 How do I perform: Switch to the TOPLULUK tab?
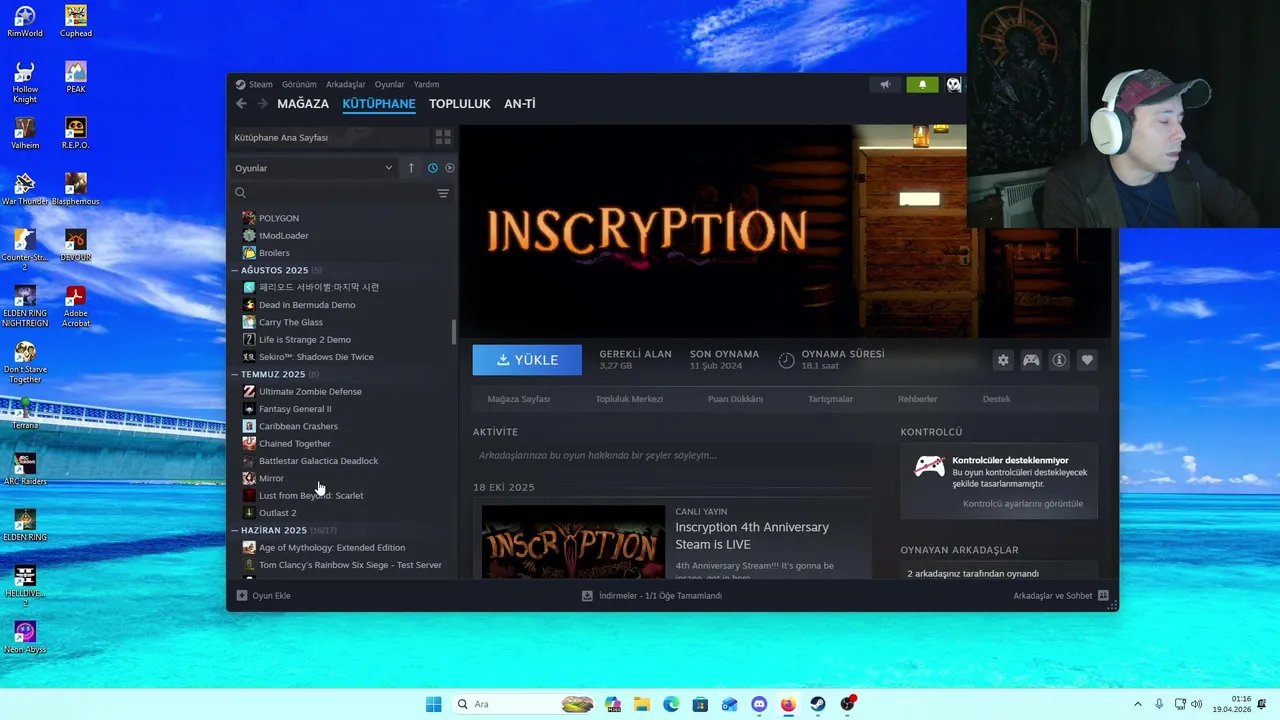(460, 104)
